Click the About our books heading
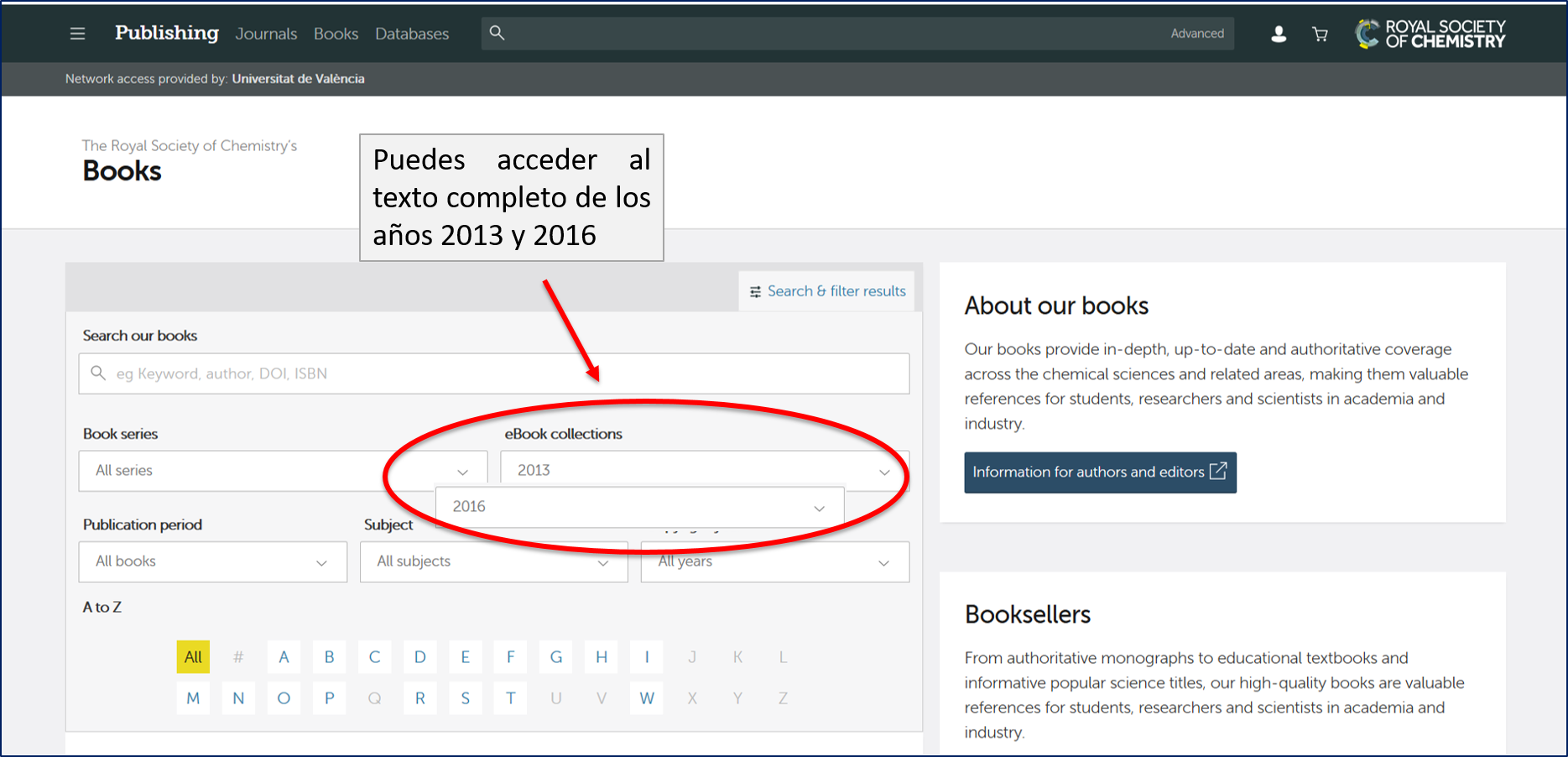1568x757 pixels. (x=1056, y=305)
